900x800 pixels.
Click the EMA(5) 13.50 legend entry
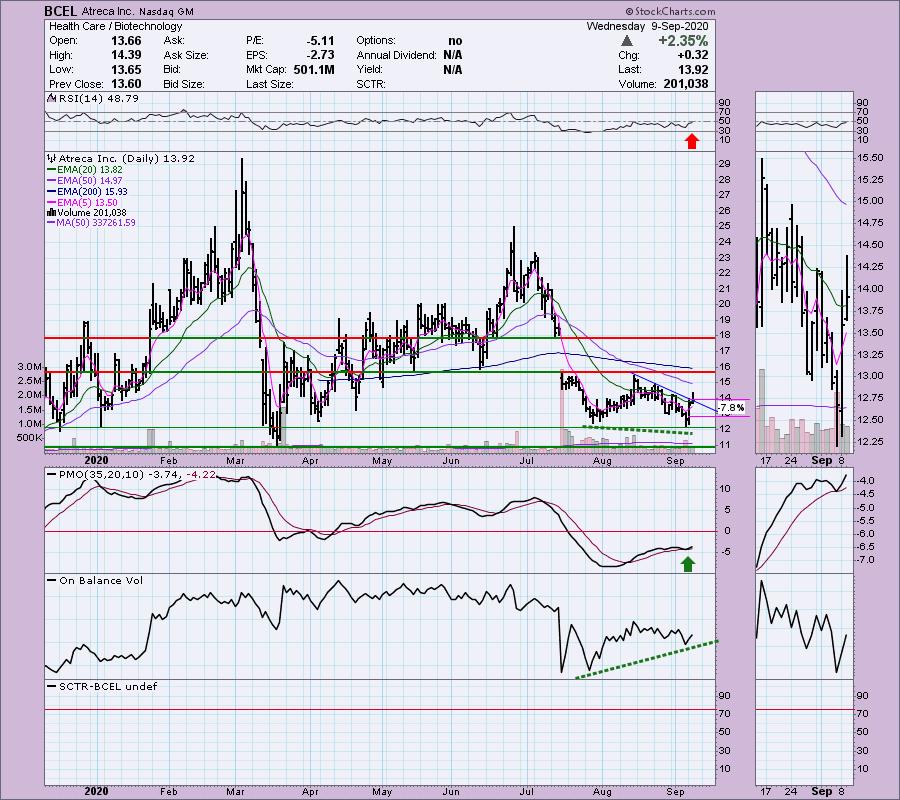coord(87,203)
